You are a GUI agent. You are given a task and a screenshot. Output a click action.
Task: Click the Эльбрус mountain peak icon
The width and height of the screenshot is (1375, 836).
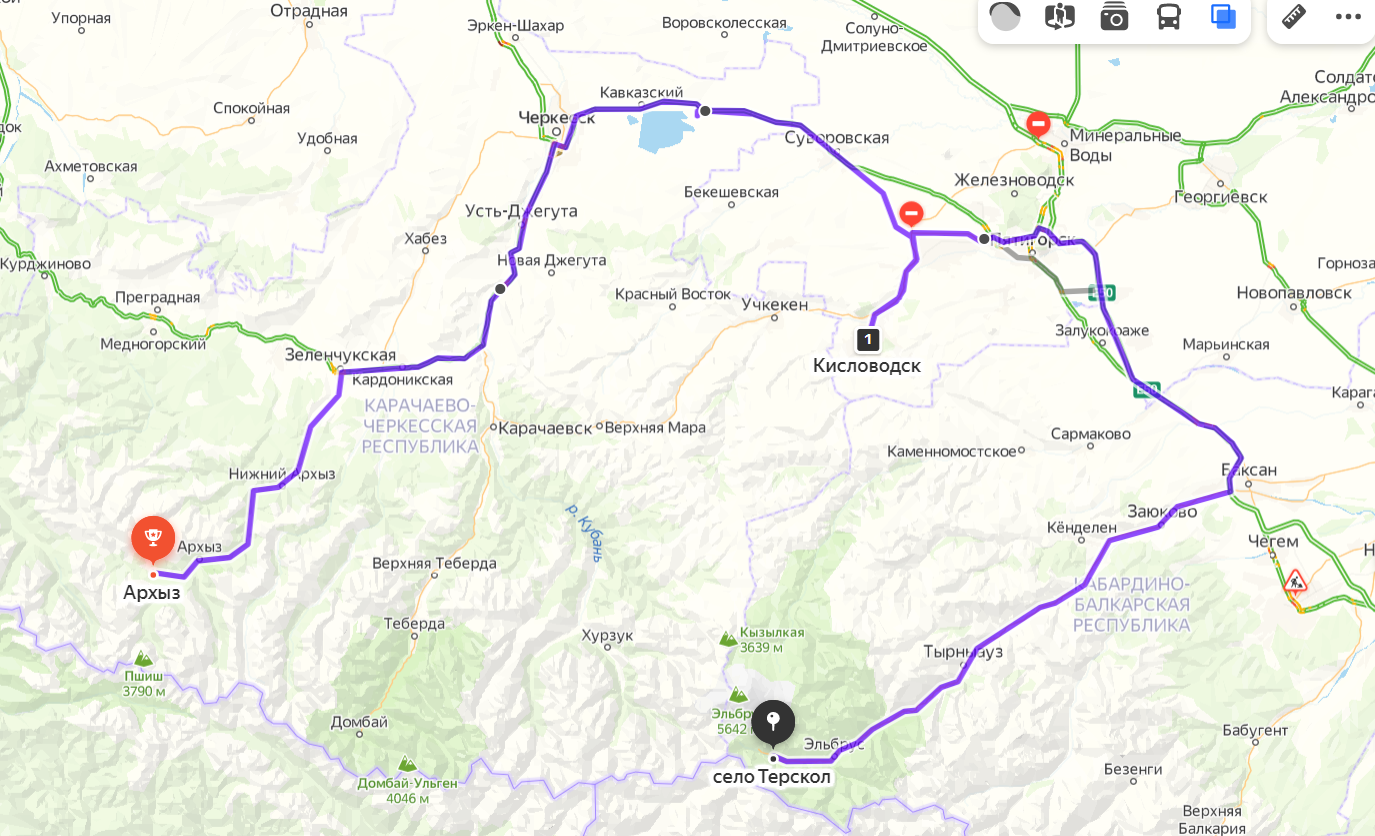(x=738, y=694)
